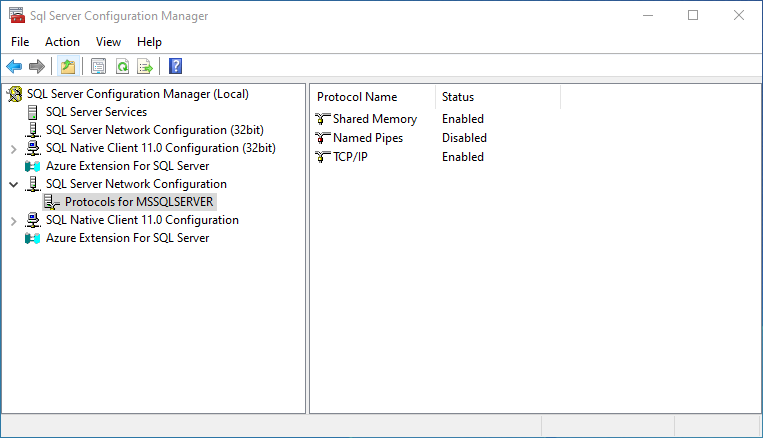Screen dimensions: 763x438
Task: Select the Named Pipes protocol icon
Action: point(322,138)
